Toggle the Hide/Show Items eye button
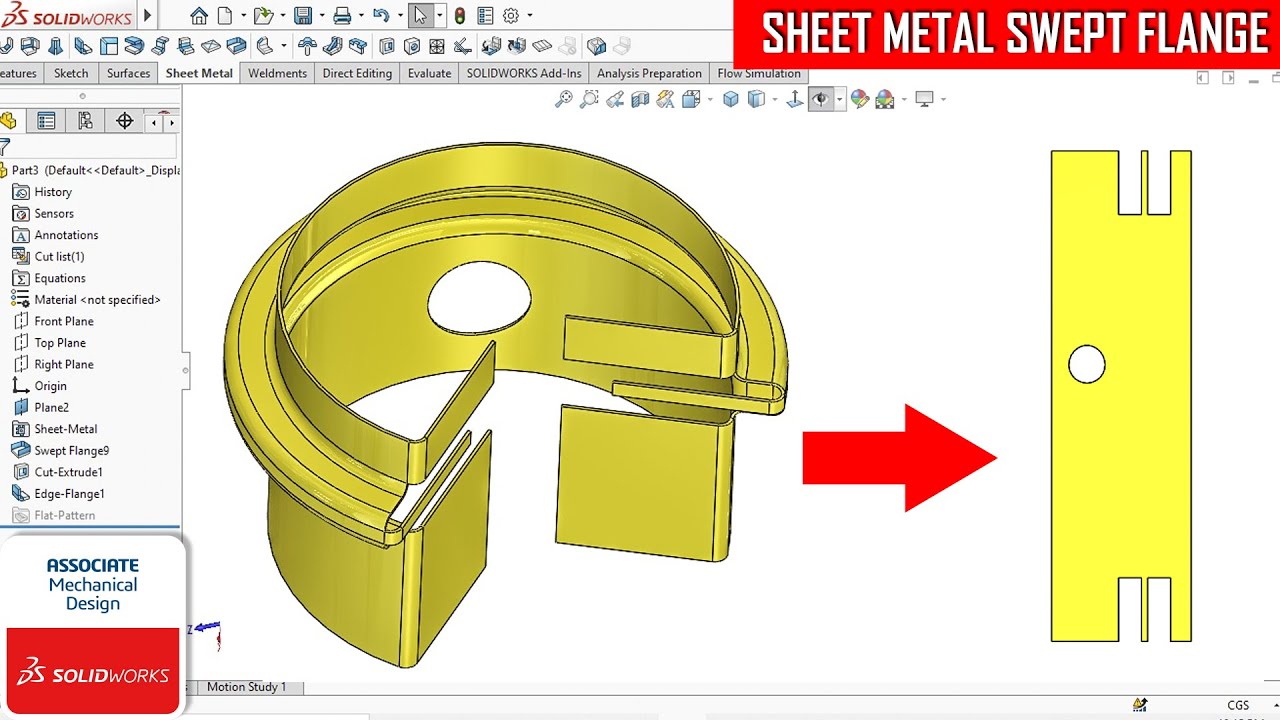This screenshot has width=1280, height=720. point(821,99)
